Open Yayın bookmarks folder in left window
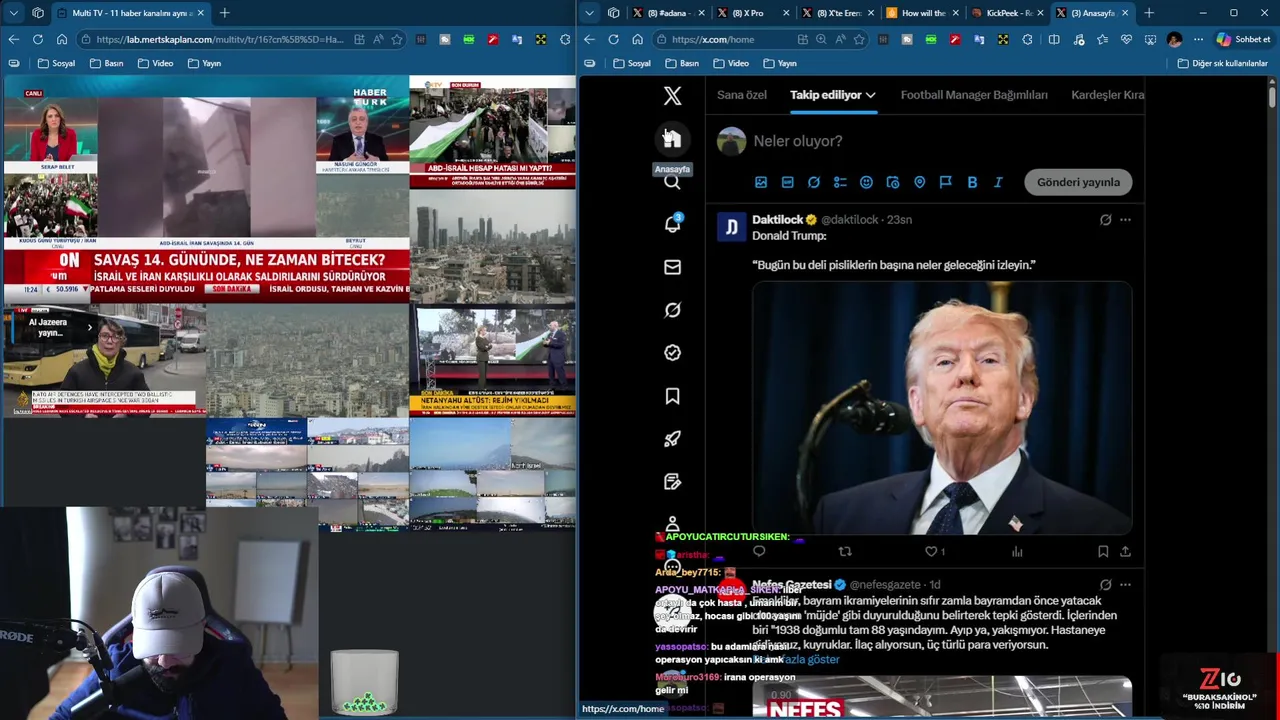This screenshot has height=720, width=1280. click(x=203, y=63)
